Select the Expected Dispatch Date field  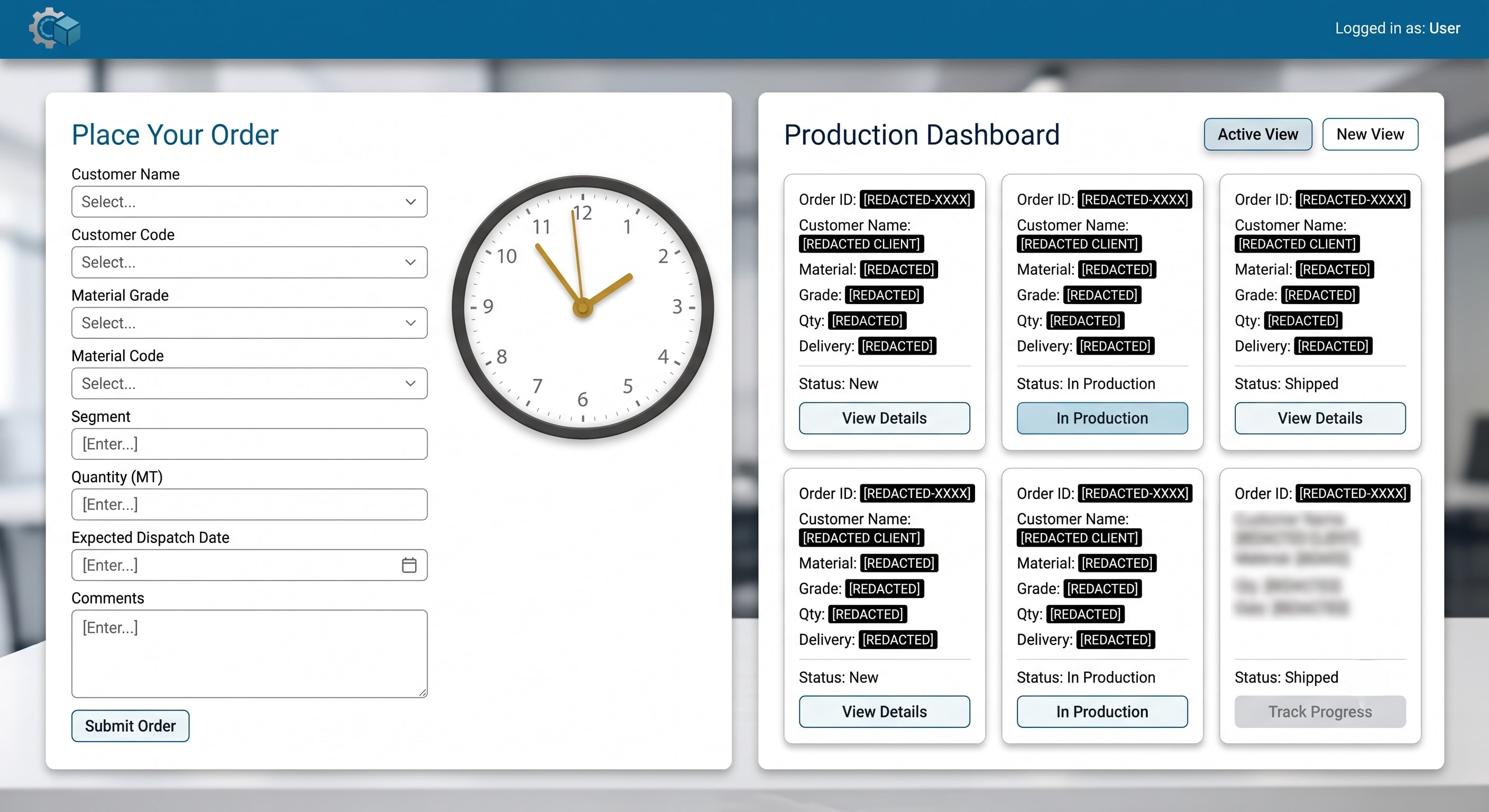[249, 565]
